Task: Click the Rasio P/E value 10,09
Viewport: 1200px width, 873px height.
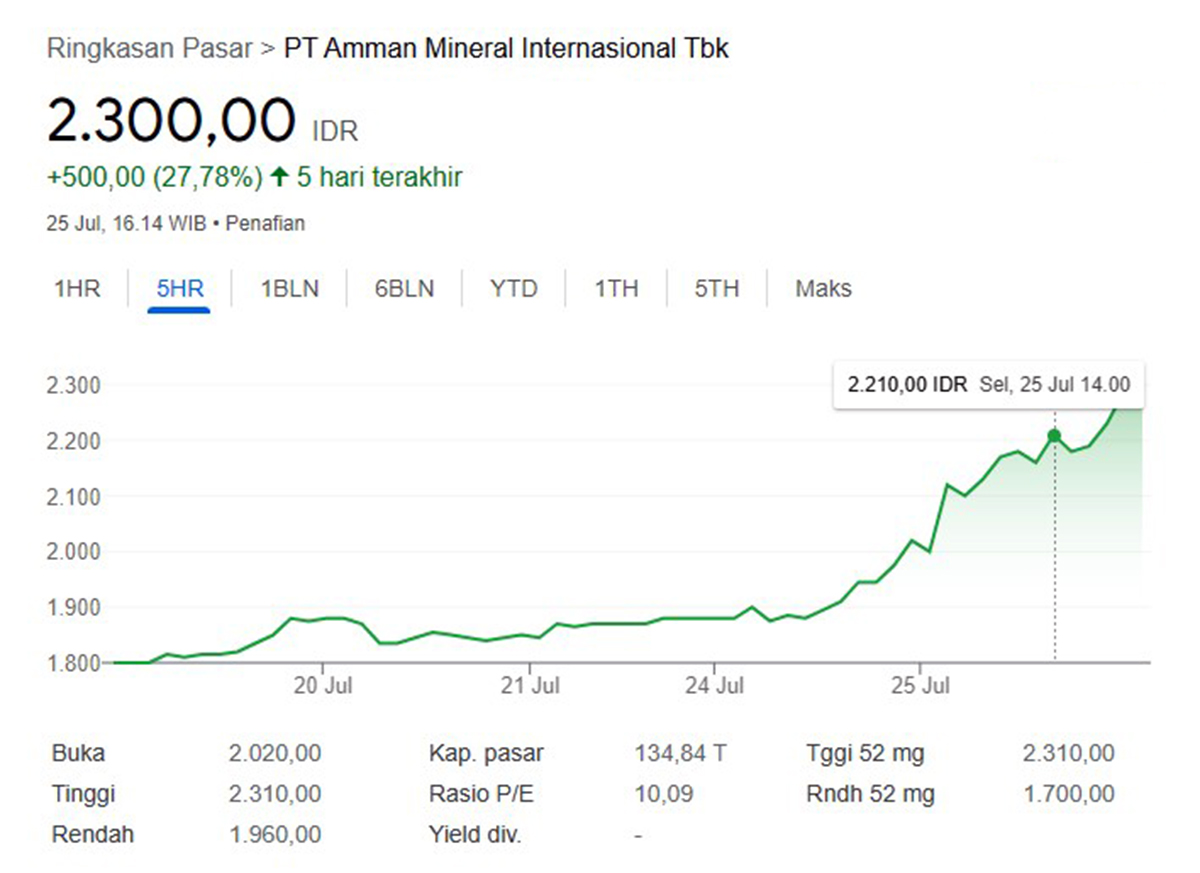Action: point(663,794)
